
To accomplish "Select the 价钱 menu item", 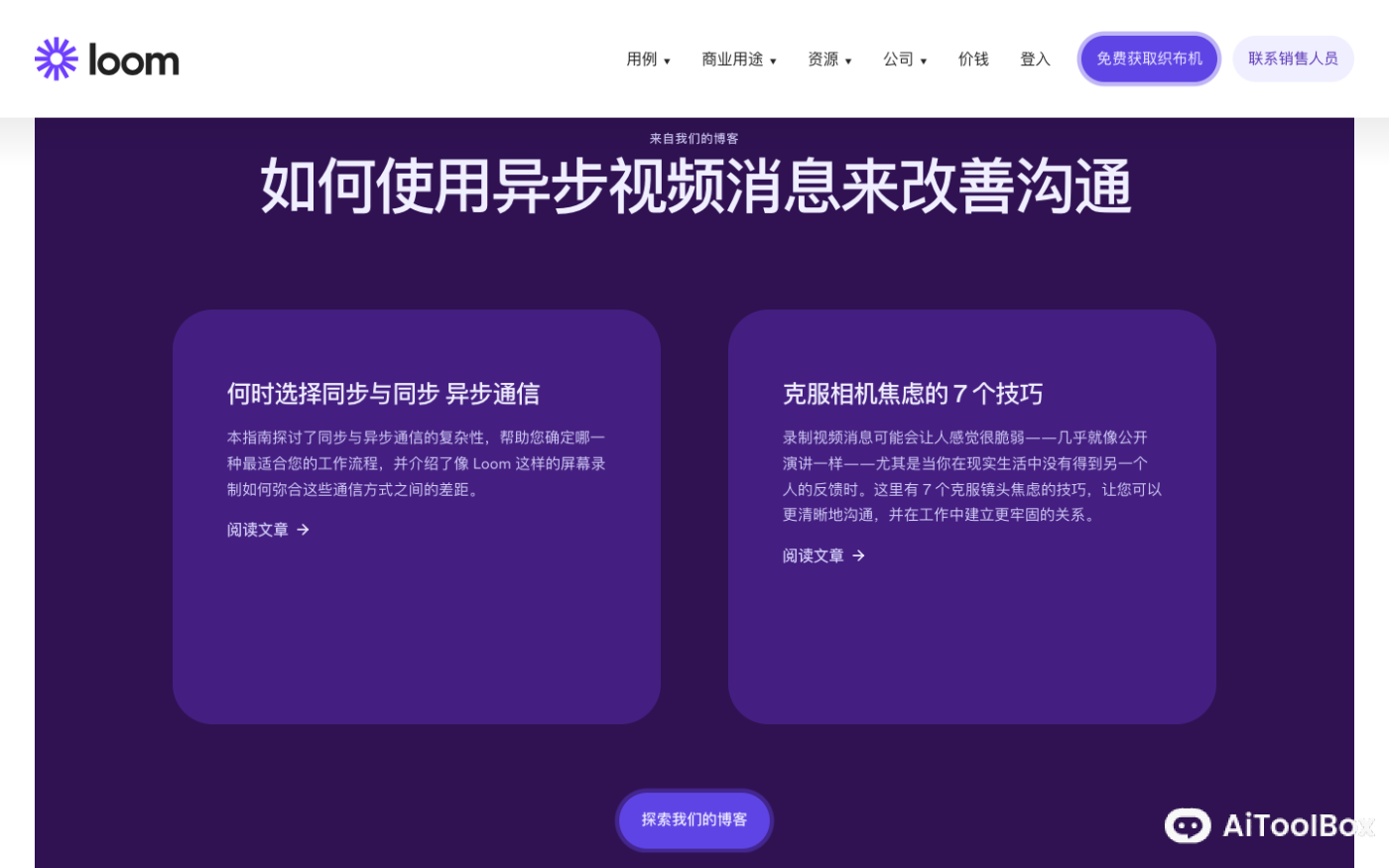I will pyautogui.click(x=972, y=59).
